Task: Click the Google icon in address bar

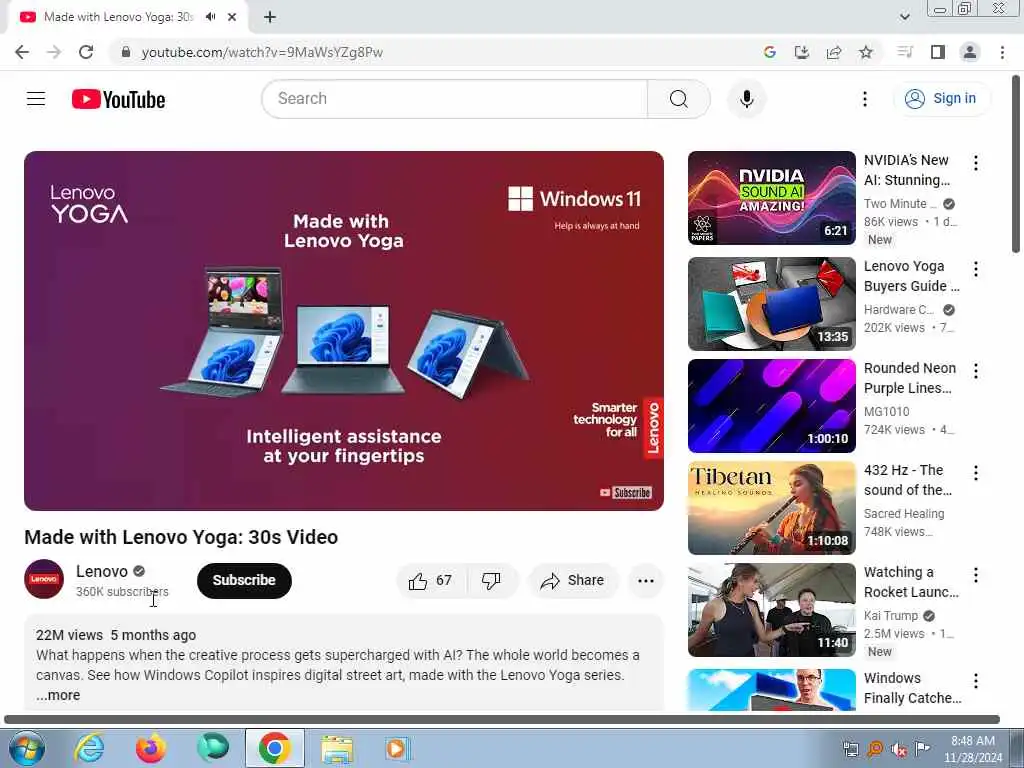Action: pos(770,52)
